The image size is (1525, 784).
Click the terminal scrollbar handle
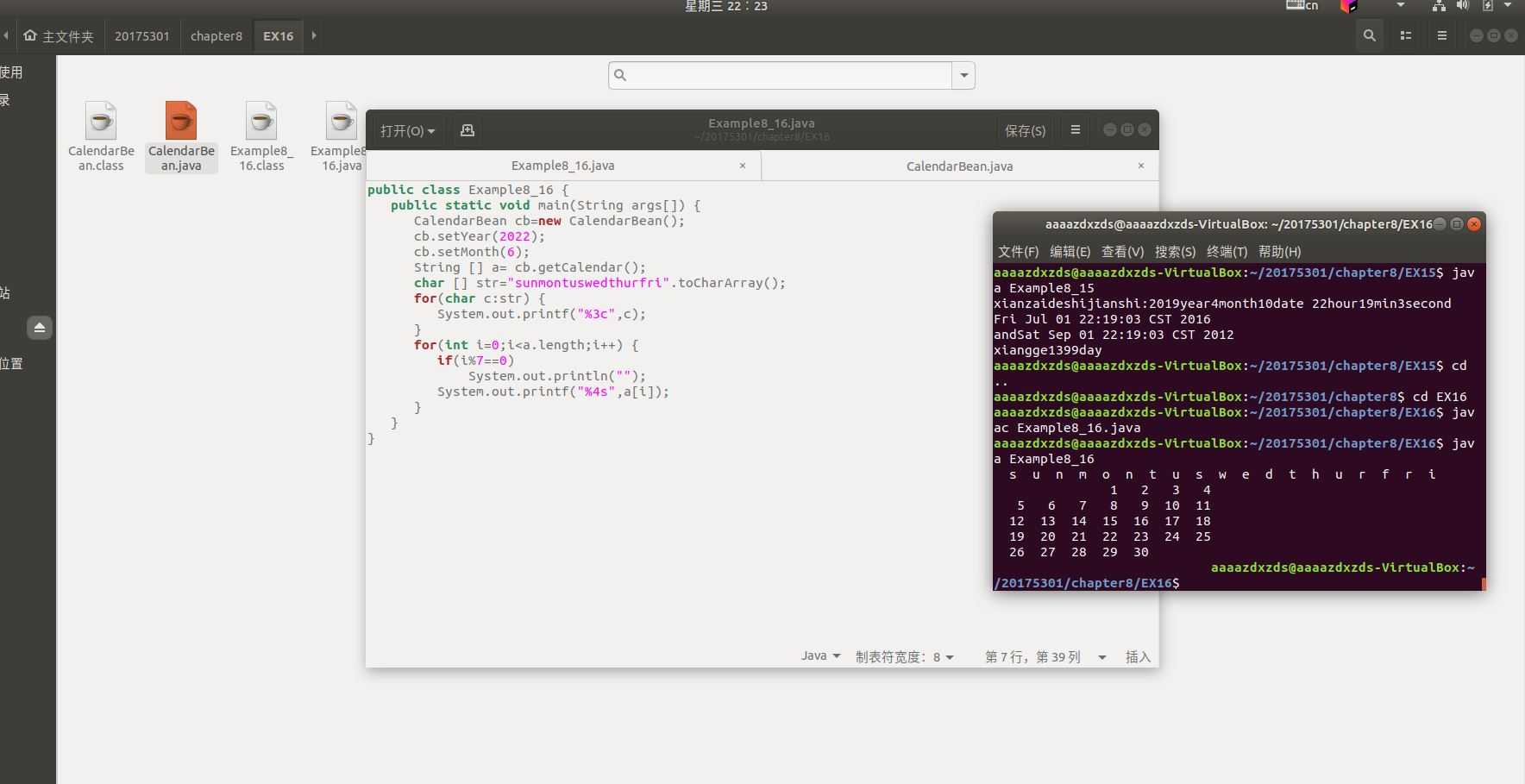[1484, 584]
